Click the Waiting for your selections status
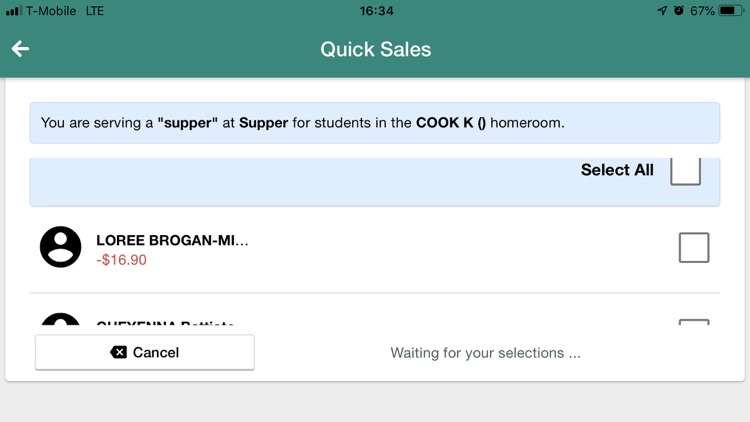 (485, 353)
